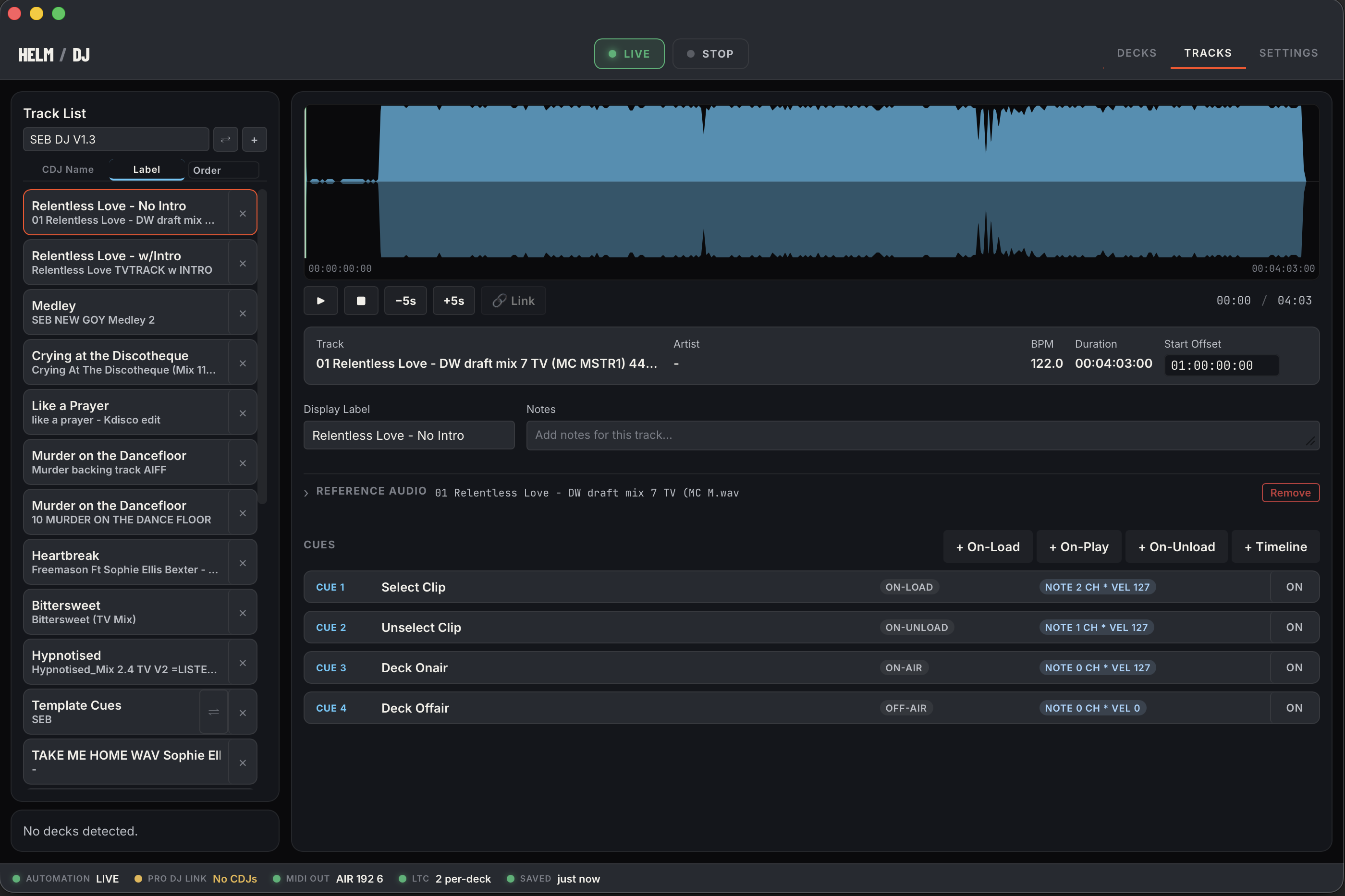The height and width of the screenshot is (896, 1345).
Task: Click PRO DJ LINK No CDJs status
Action: pos(196,878)
